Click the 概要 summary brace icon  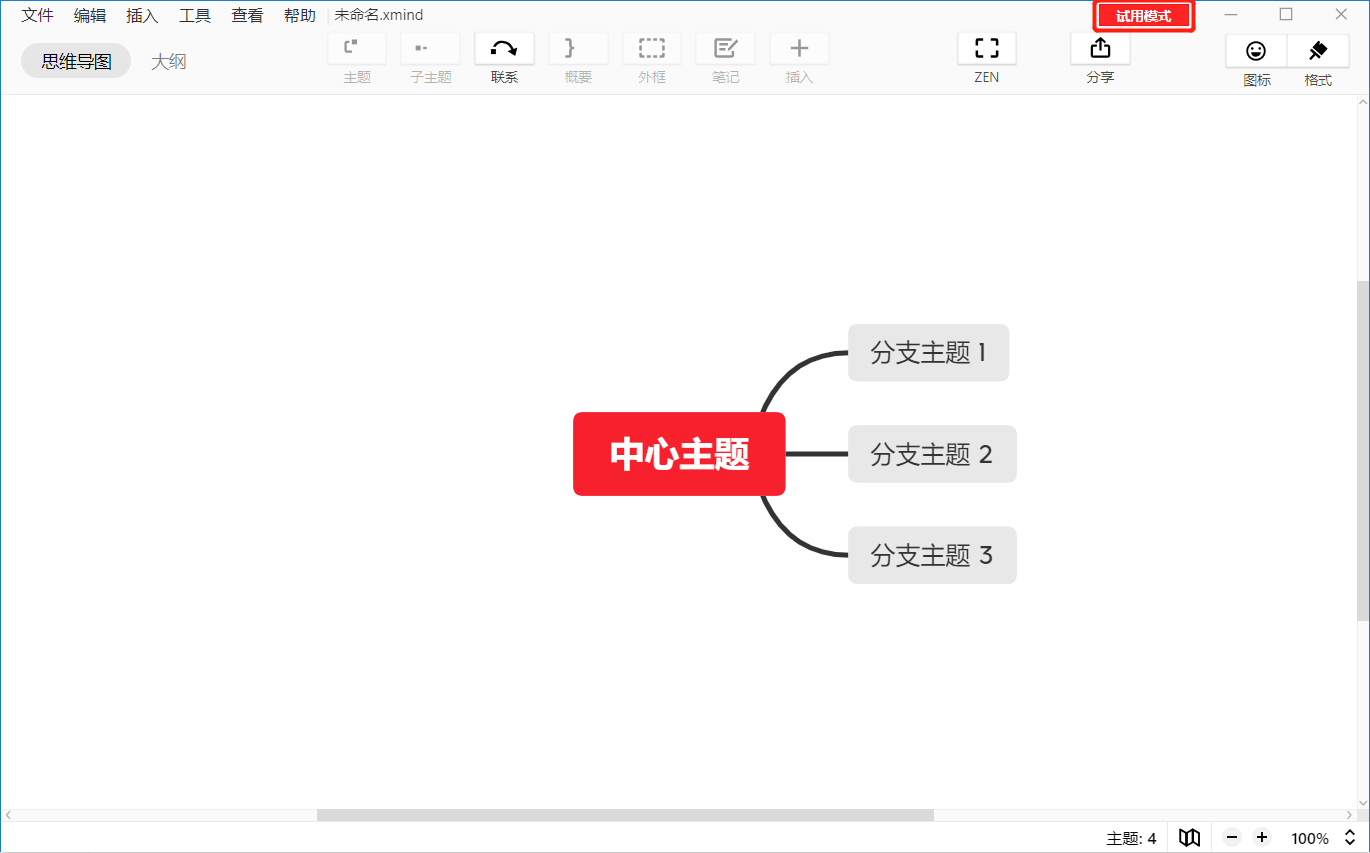[578, 48]
